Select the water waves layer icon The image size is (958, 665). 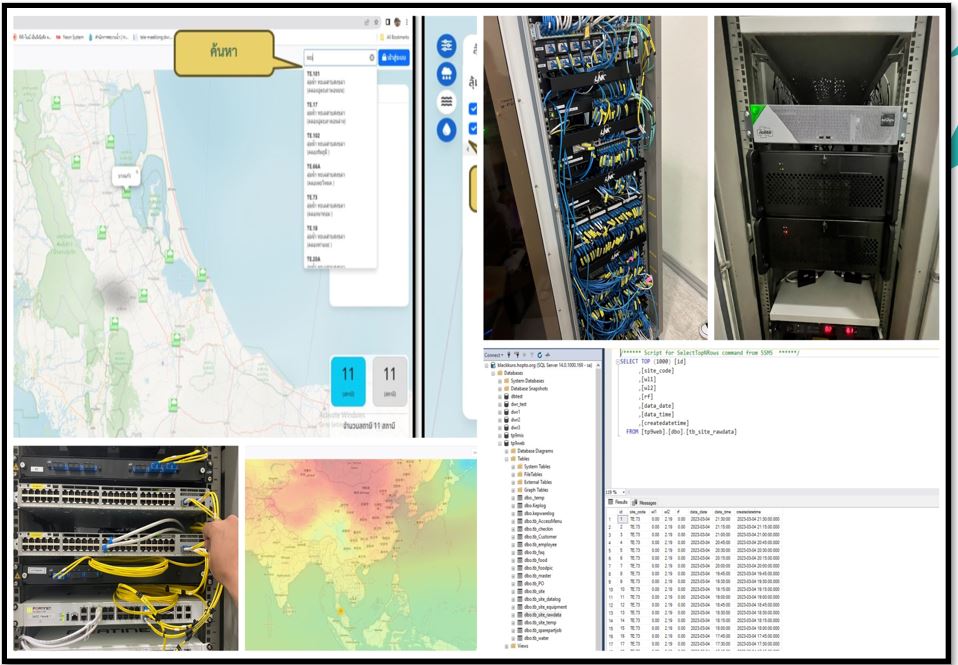point(447,102)
